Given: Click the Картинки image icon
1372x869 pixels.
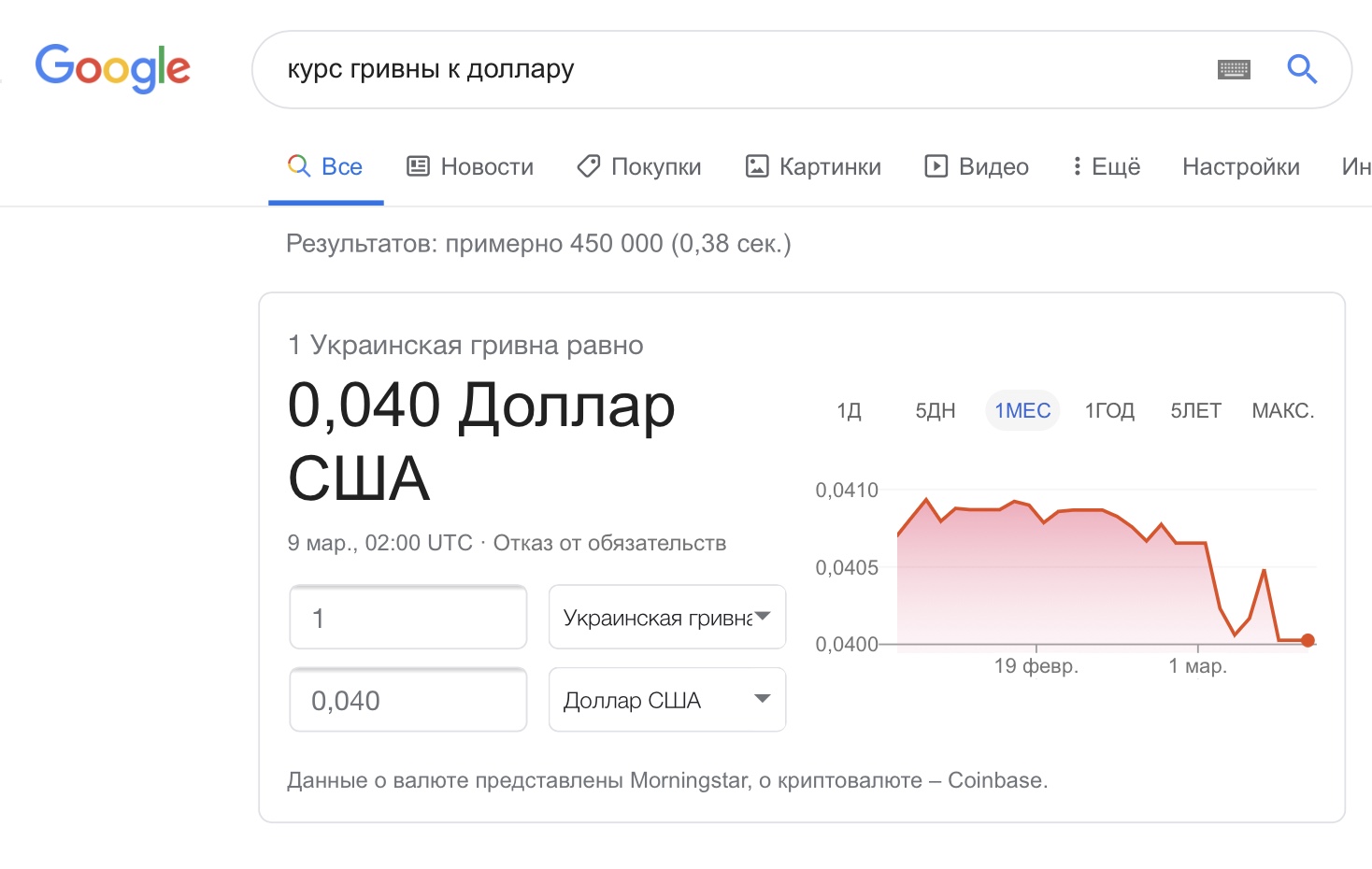Looking at the screenshot, I should point(756,166).
